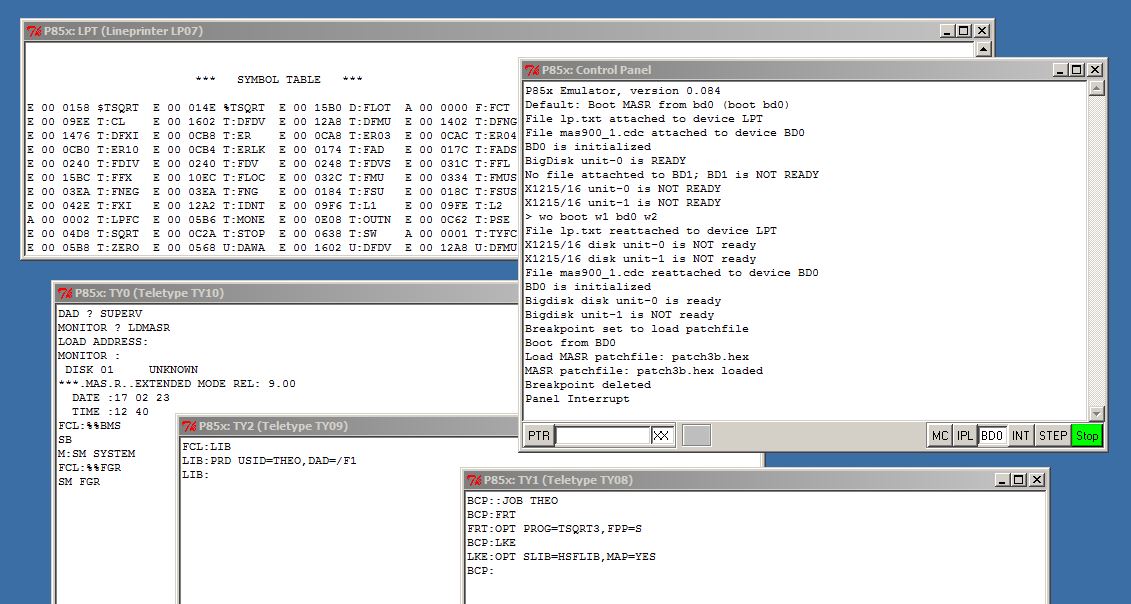This screenshot has width=1131, height=604.
Task: Maximize the Control Panel window
Action: click(1077, 70)
